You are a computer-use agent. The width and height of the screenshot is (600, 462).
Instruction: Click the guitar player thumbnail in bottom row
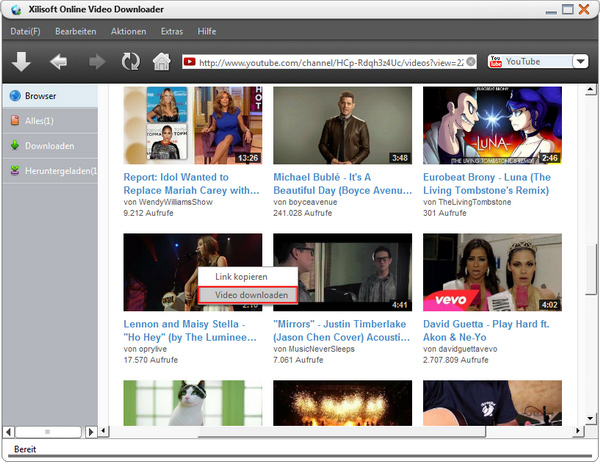coord(492,403)
